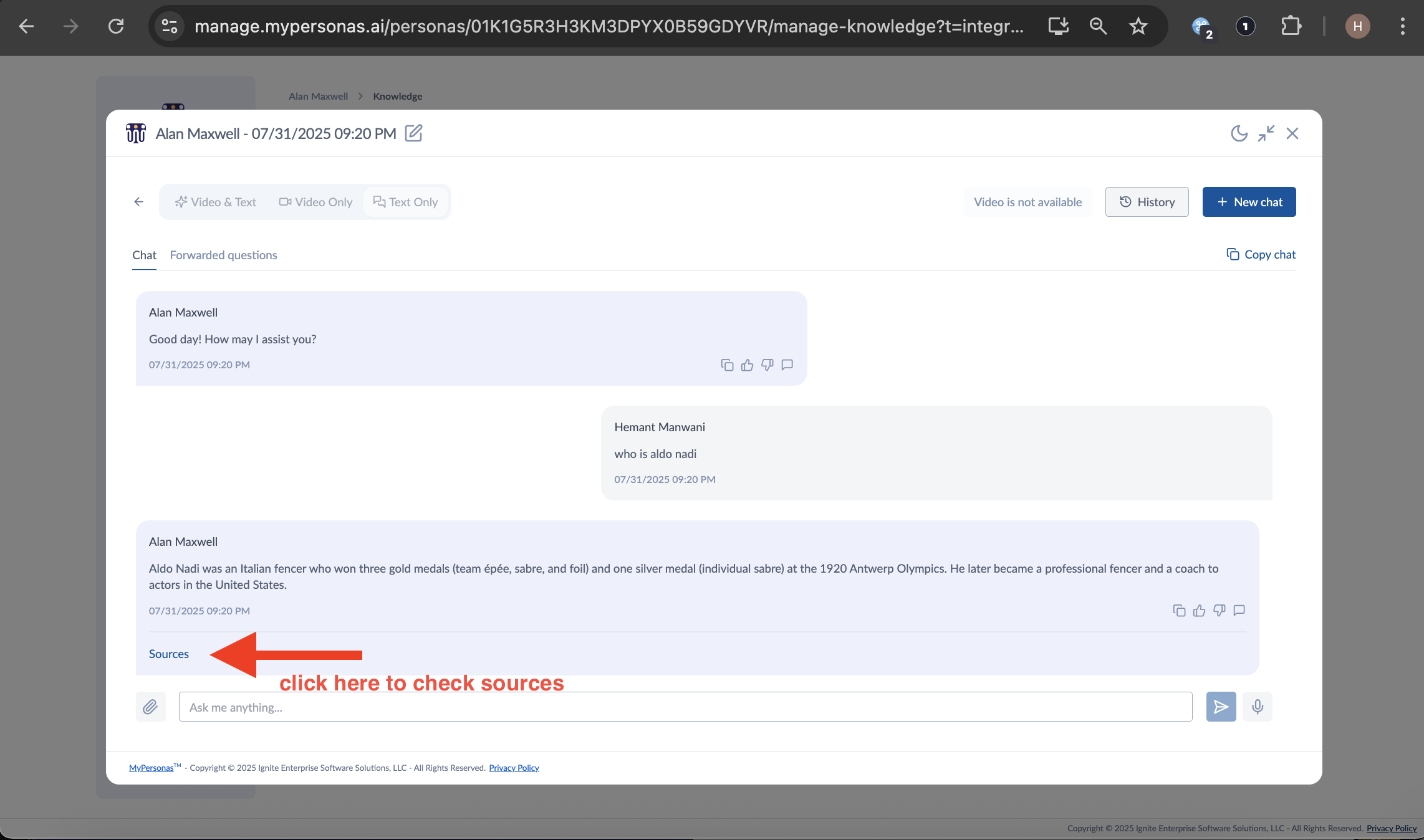The image size is (1424, 840).
Task: Select Video Only mode
Action: pos(315,202)
